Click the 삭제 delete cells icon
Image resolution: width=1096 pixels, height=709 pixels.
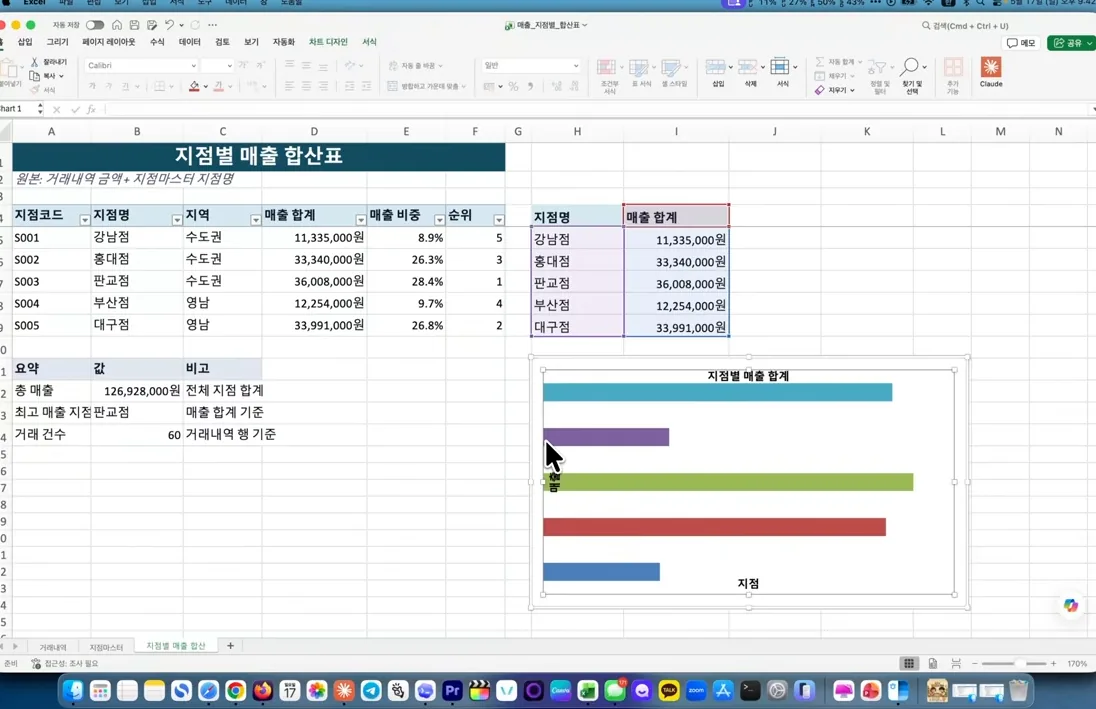pos(747,67)
